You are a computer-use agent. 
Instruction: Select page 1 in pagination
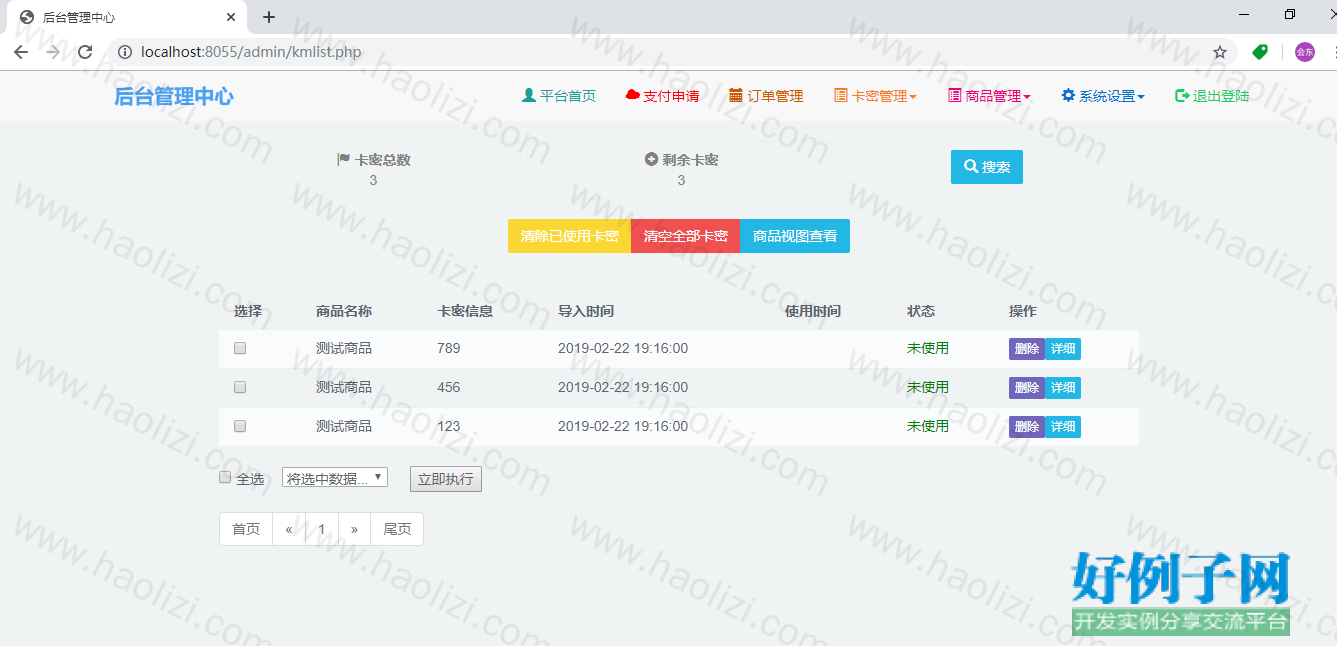tap(321, 529)
